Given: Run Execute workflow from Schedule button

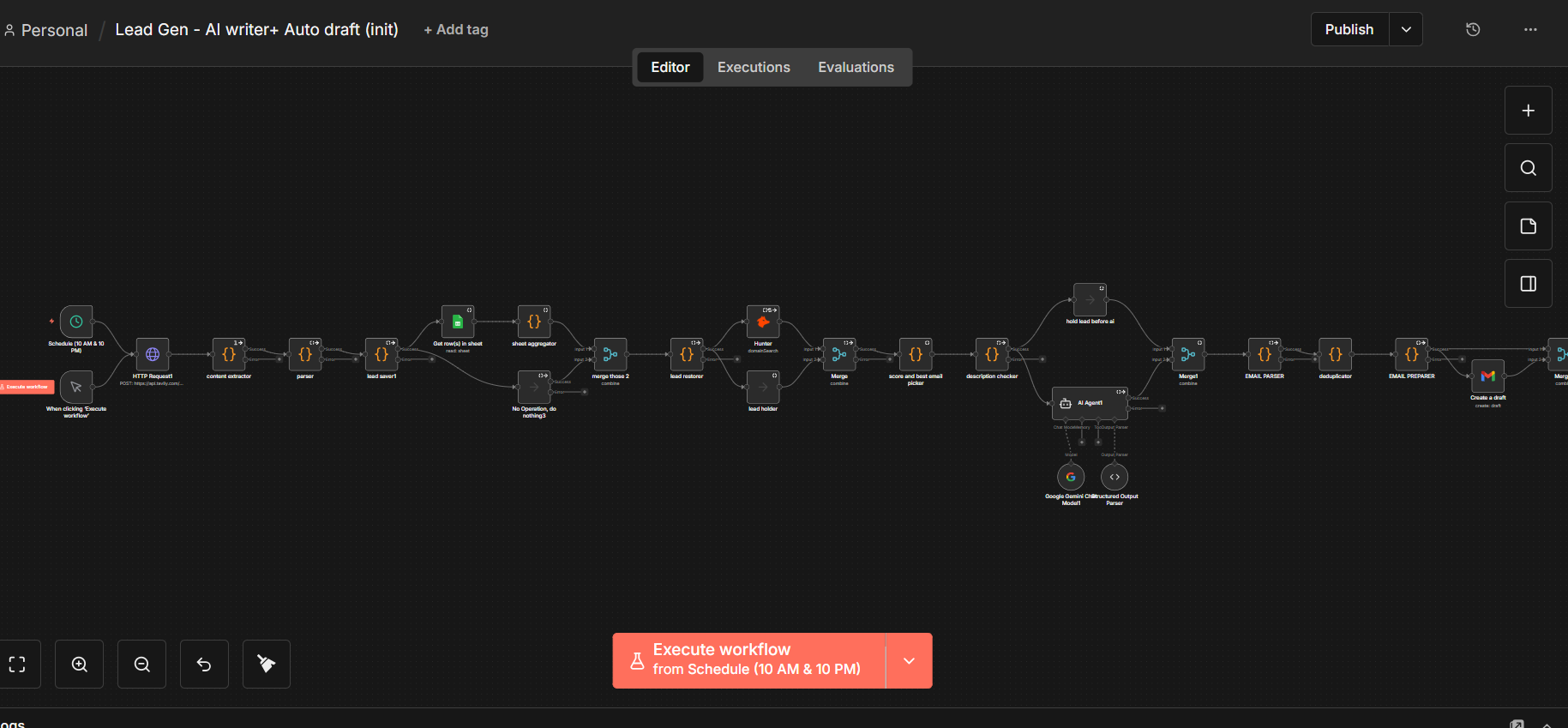Looking at the screenshot, I should coord(749,660).
